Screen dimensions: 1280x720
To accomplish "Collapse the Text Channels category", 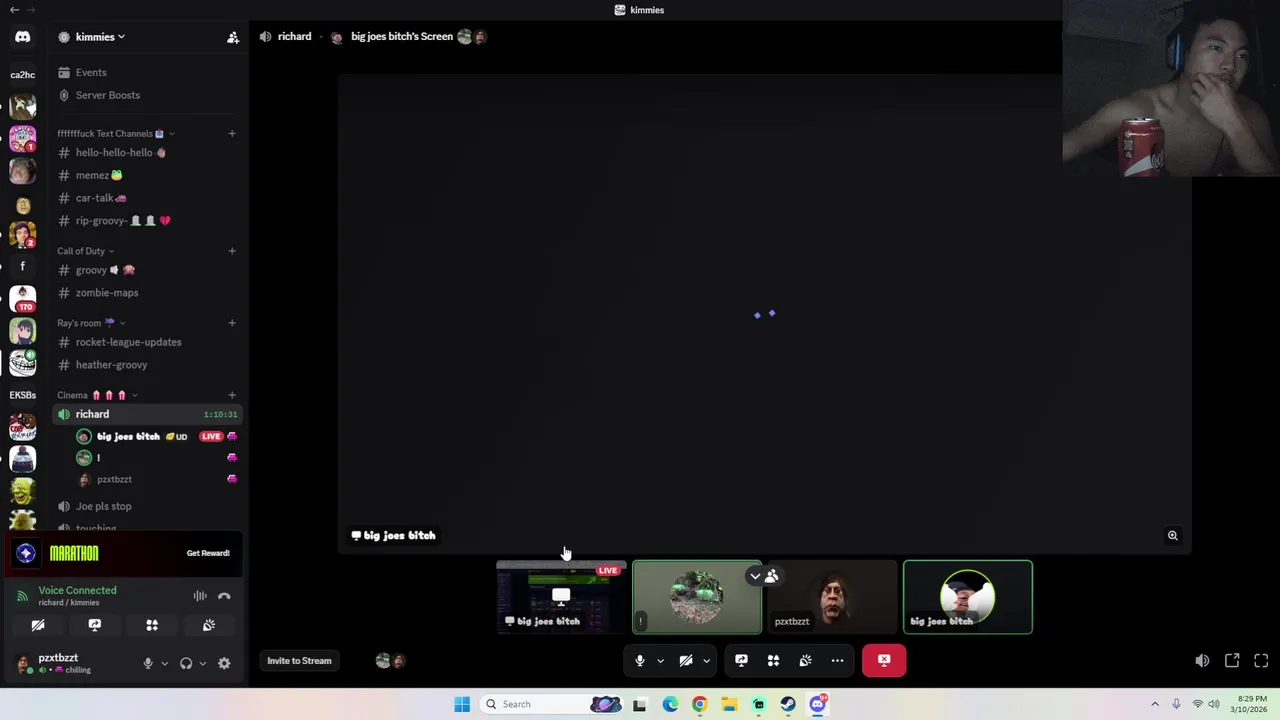I will pos(116,133).
